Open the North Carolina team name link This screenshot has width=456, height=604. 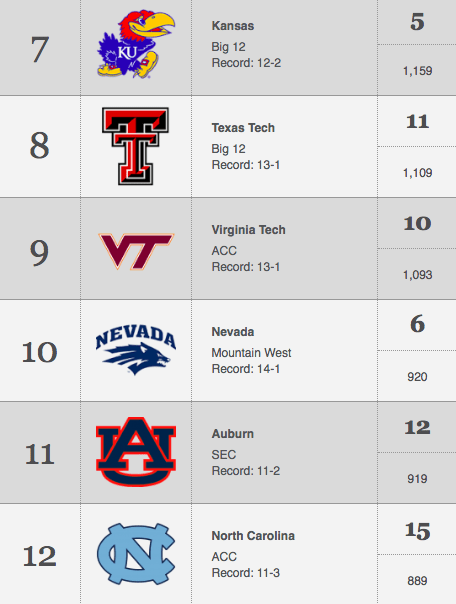(x=253, y=536)
